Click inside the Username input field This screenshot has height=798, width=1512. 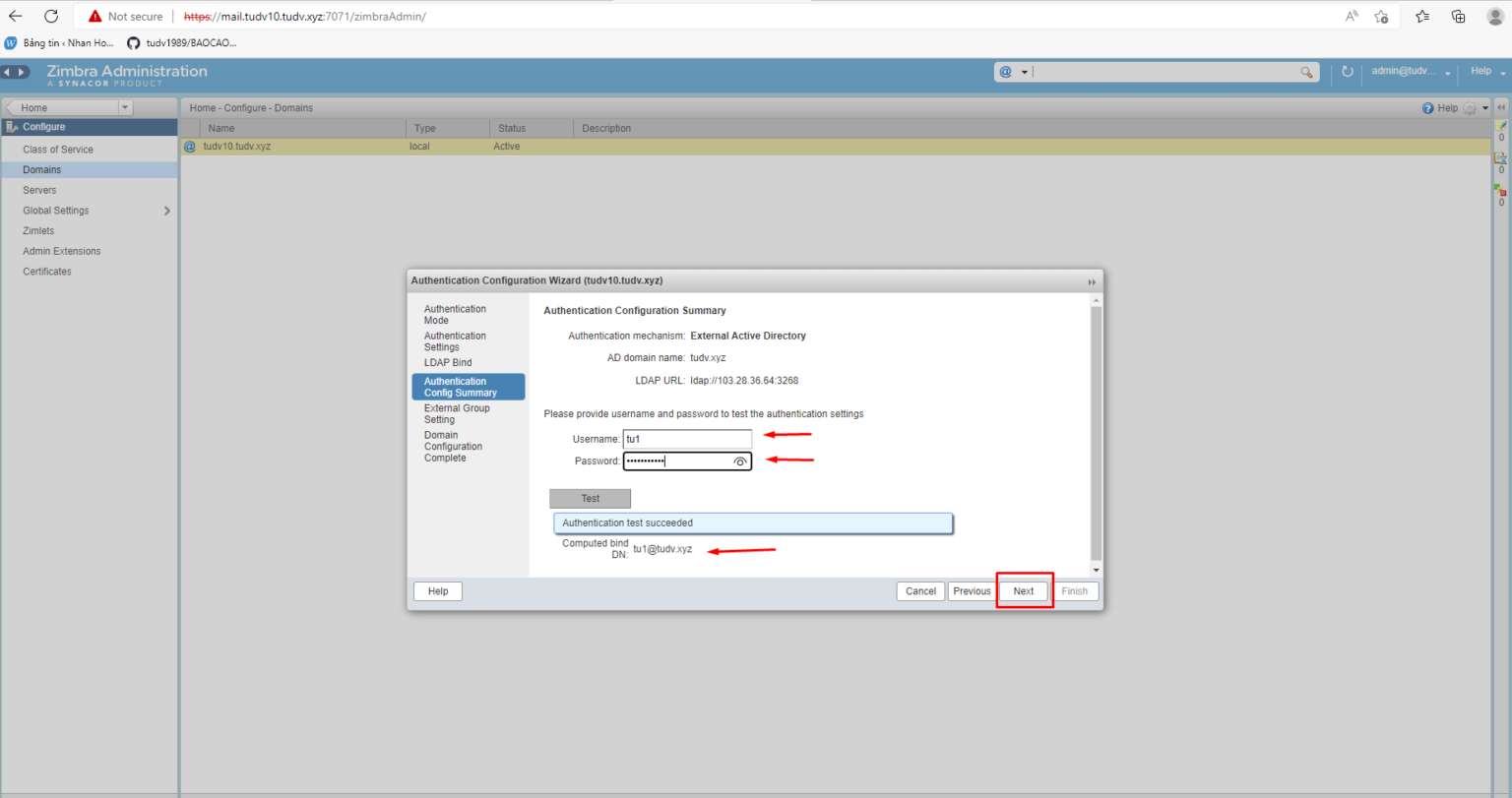pyautogui.click(x=686, y=439)
